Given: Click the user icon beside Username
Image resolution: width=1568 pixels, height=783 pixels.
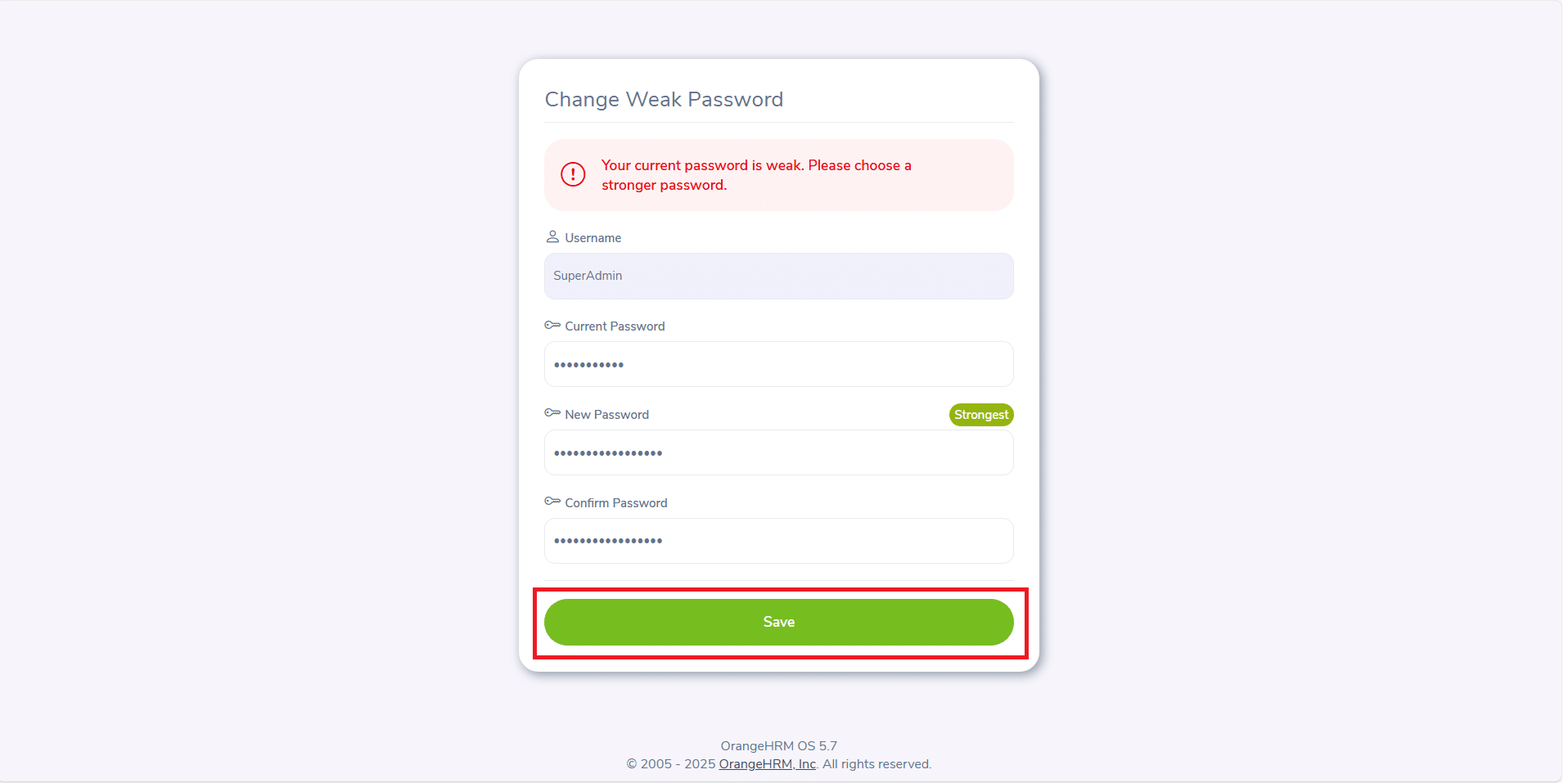Looking at the screenshot, I should pos(552,237).
